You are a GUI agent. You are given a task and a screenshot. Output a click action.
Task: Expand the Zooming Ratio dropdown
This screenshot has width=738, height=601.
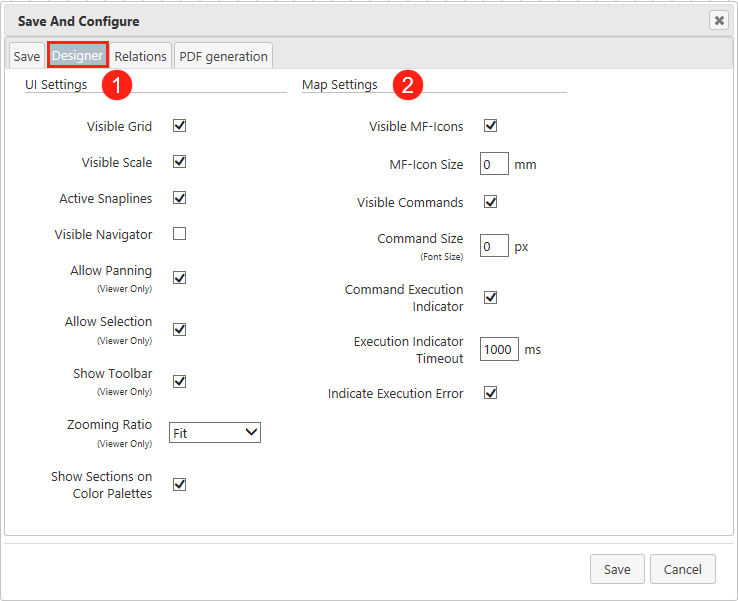click(x=214, y=433)
